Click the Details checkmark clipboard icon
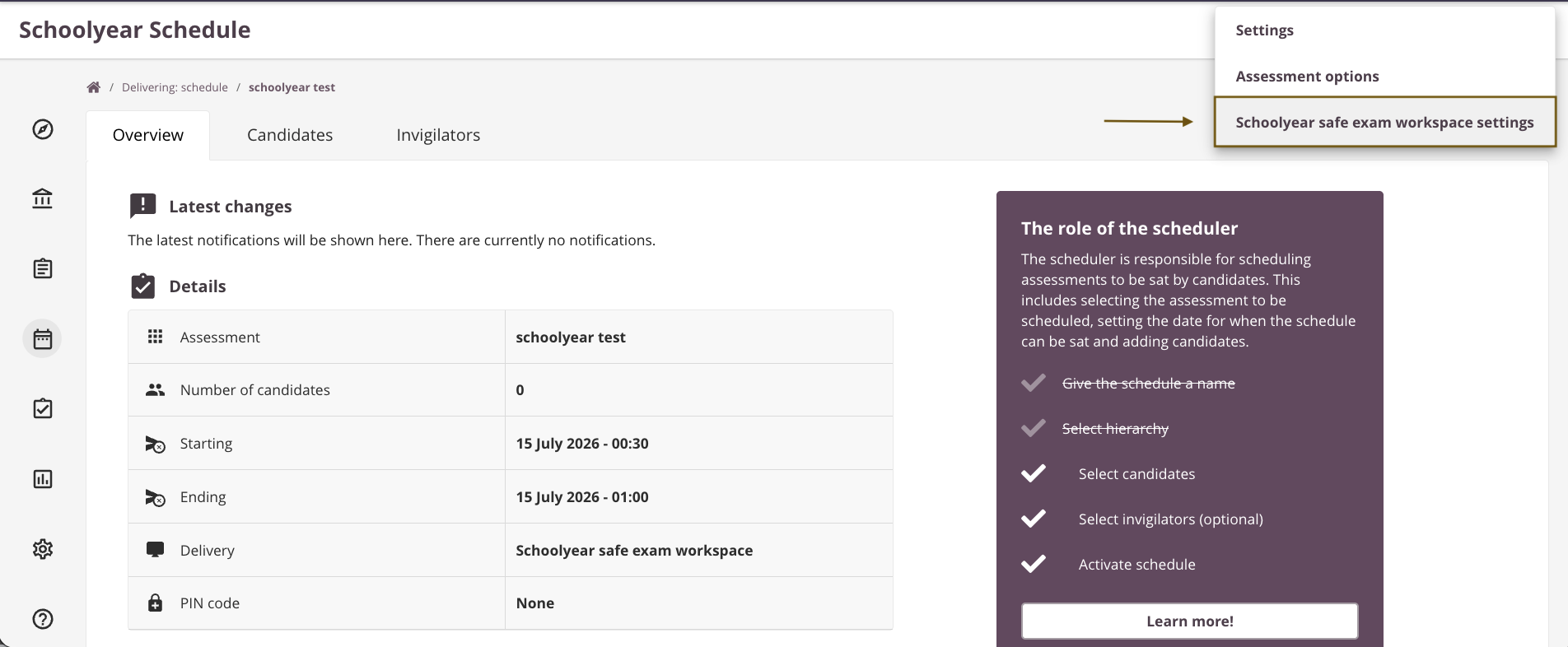1568x647 pixels. click(143, 286)
